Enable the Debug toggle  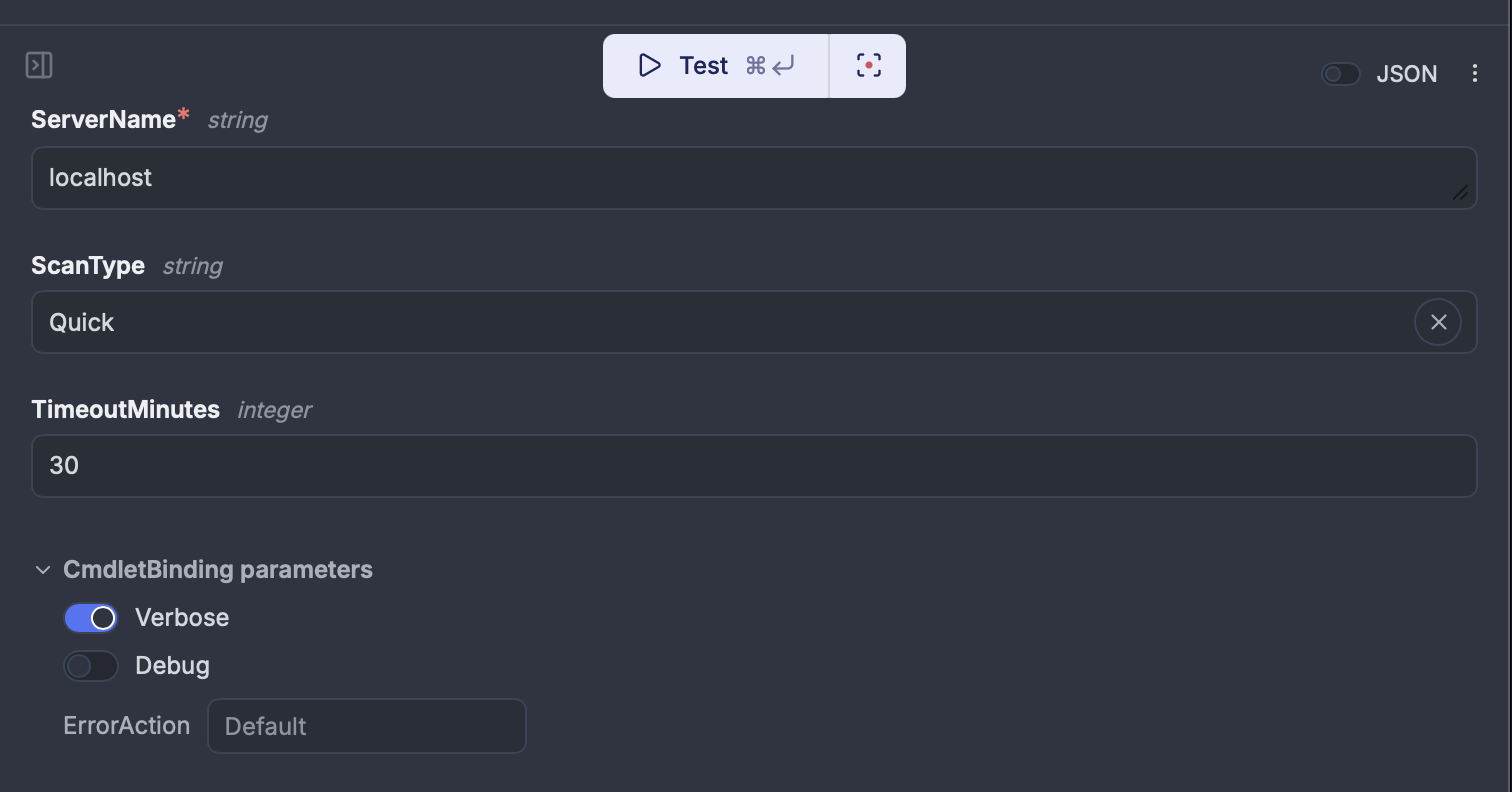[91, 666]
